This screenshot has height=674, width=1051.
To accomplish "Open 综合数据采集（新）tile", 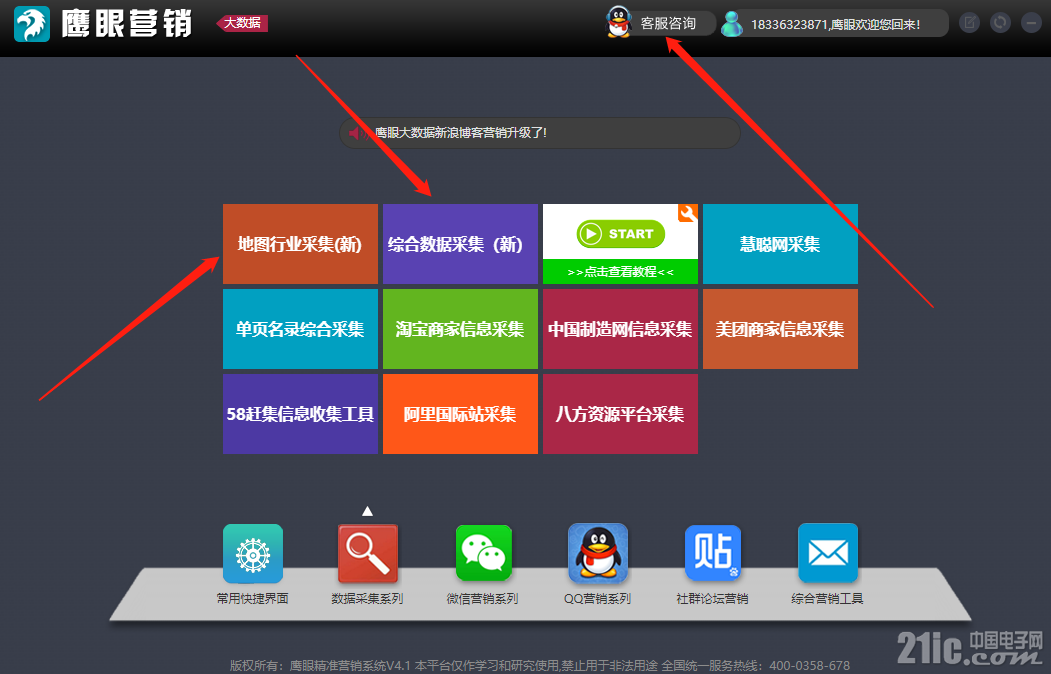I will pos(460,244).
